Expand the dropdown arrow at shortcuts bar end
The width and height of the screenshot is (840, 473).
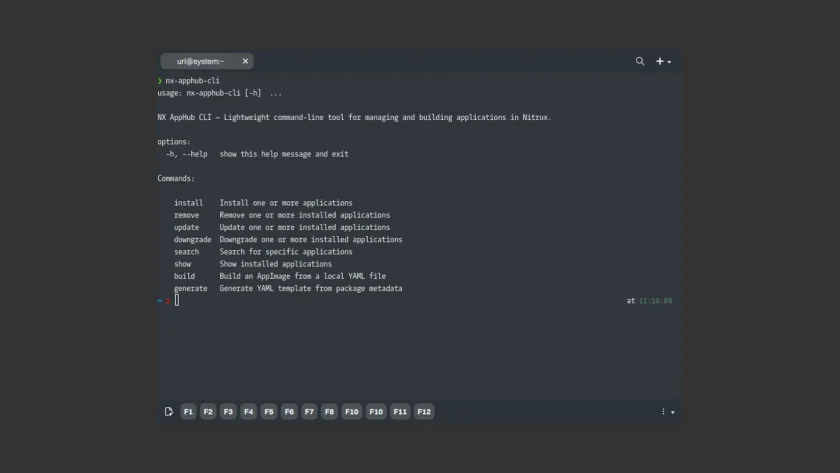click(673, 412)
